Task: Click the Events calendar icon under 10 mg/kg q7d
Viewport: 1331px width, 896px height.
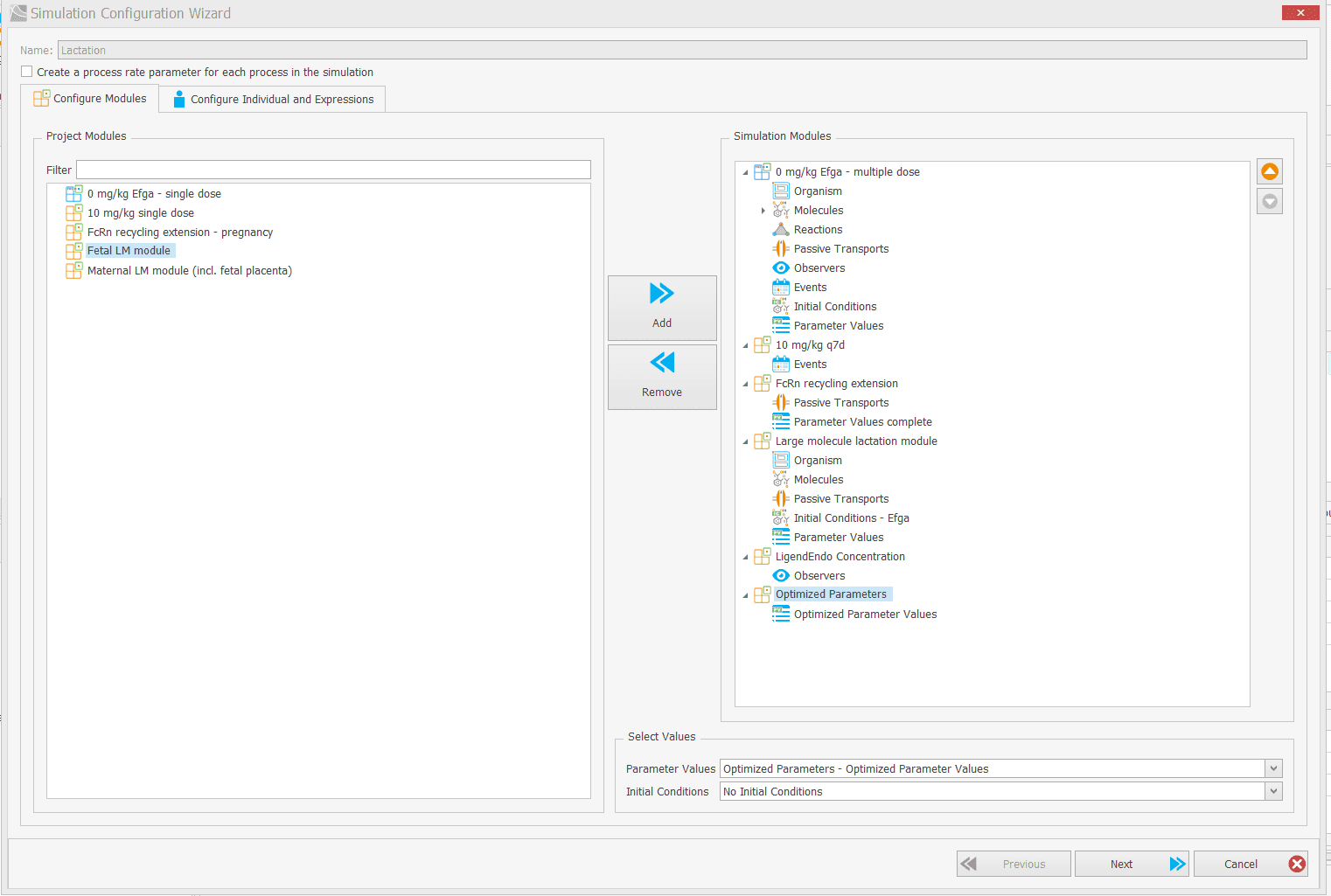Action: click(x=781, y=364)
